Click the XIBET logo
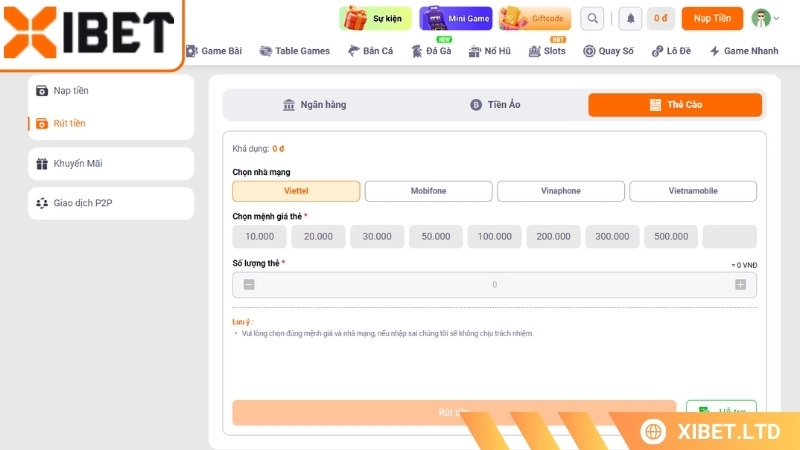The width and height of the screenshot is (800, 450). coord(89,33)
